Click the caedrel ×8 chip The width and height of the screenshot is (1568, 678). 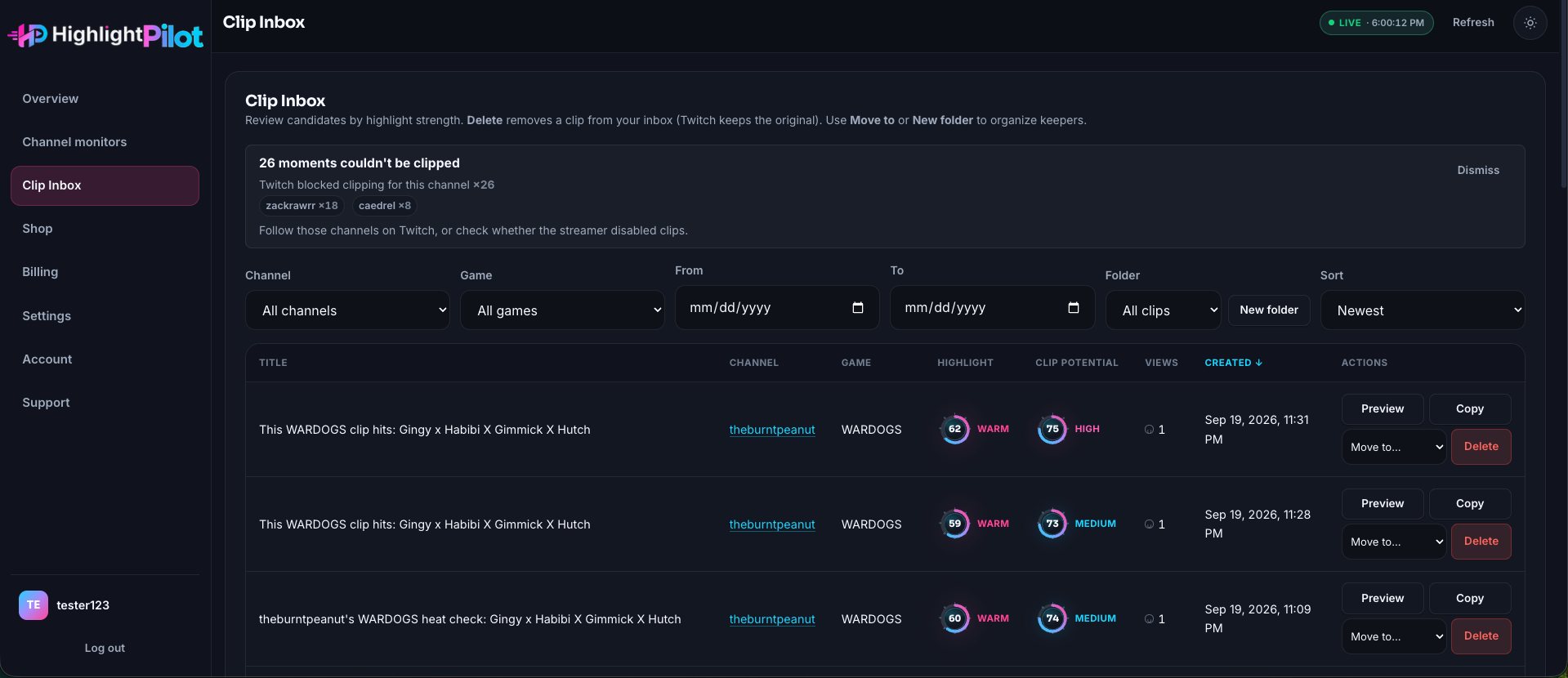385,206
